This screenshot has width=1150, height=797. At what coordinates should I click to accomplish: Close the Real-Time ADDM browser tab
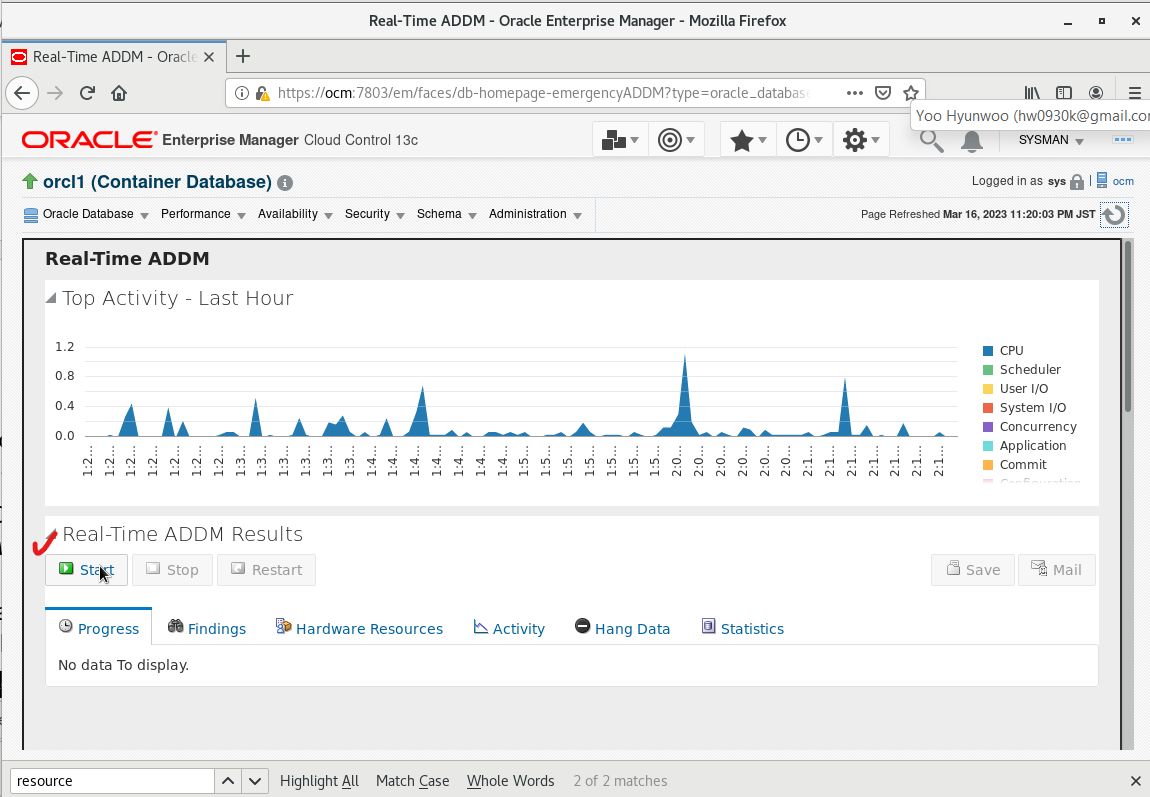pyautogui.click(x=209, y=56)
